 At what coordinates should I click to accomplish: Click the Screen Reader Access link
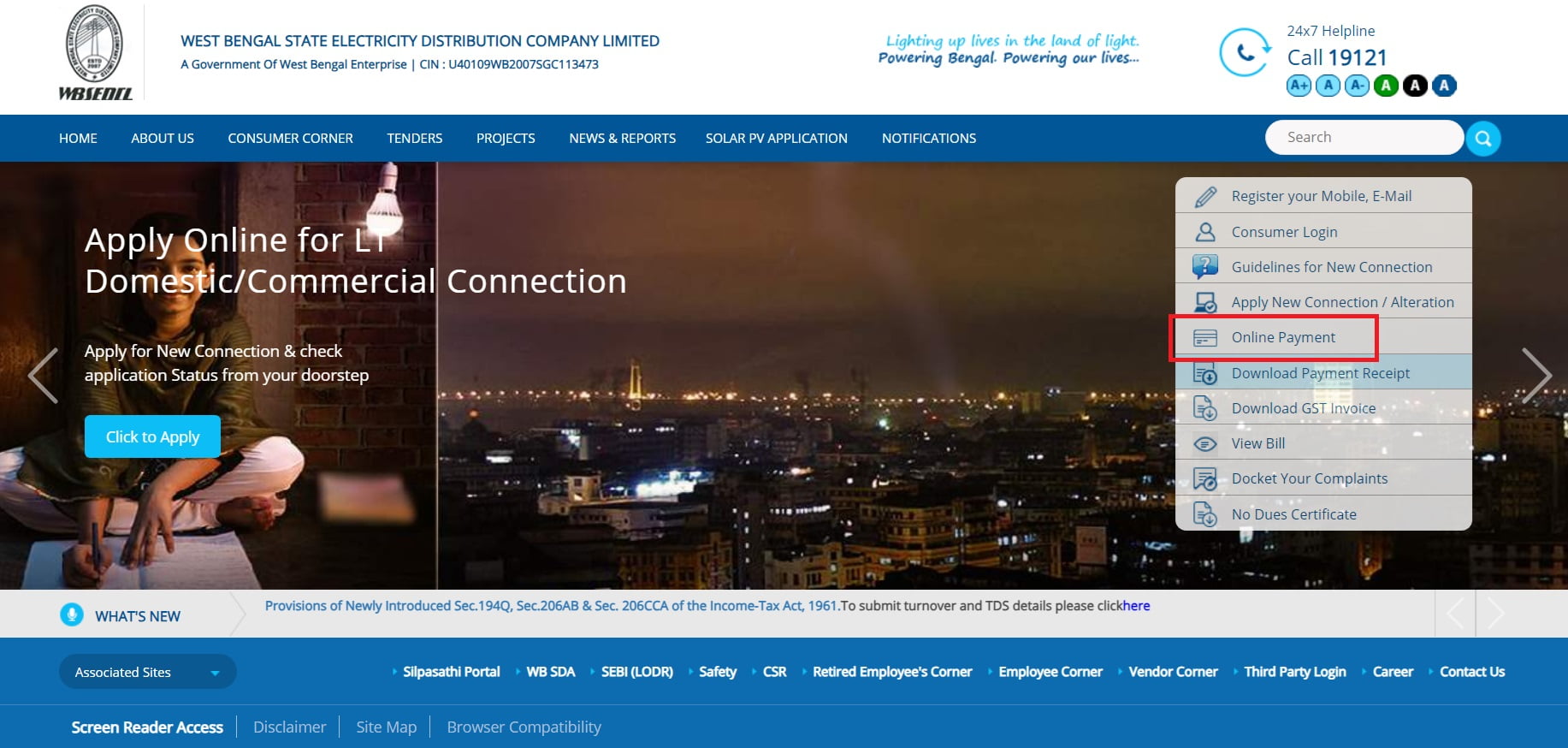pyautogui.click(x=147, y=727)
